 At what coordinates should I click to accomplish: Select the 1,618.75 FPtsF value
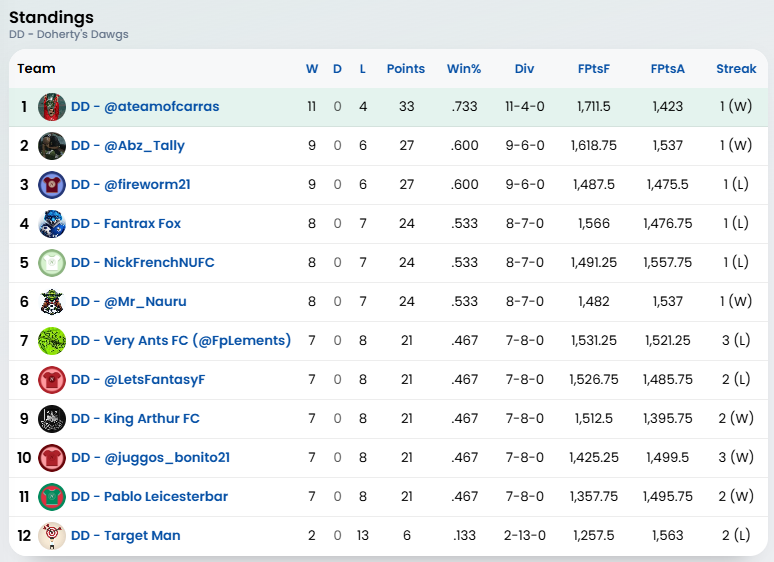(594, 146)
